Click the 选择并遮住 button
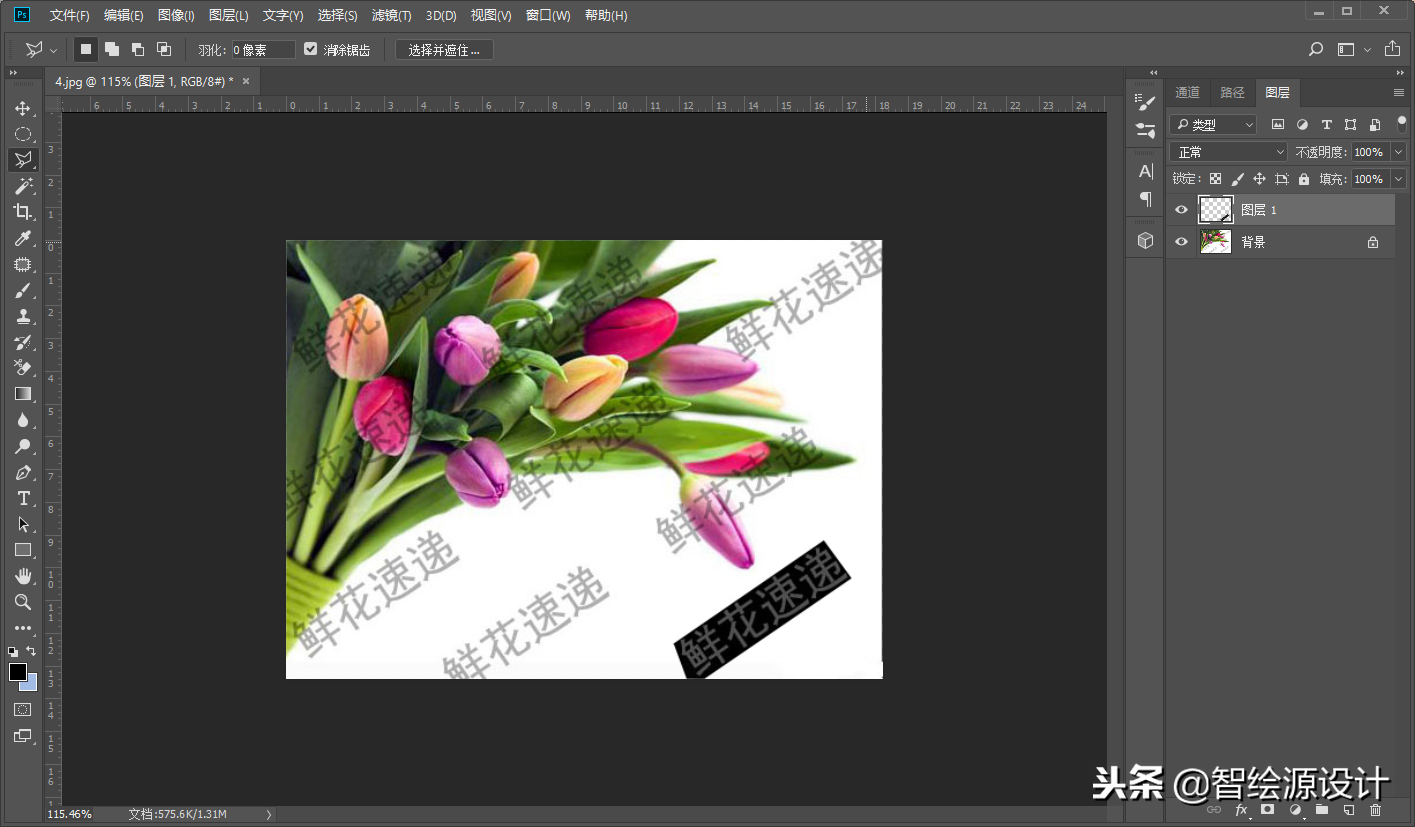This screenshot has width=1415, height=827. 444,49
